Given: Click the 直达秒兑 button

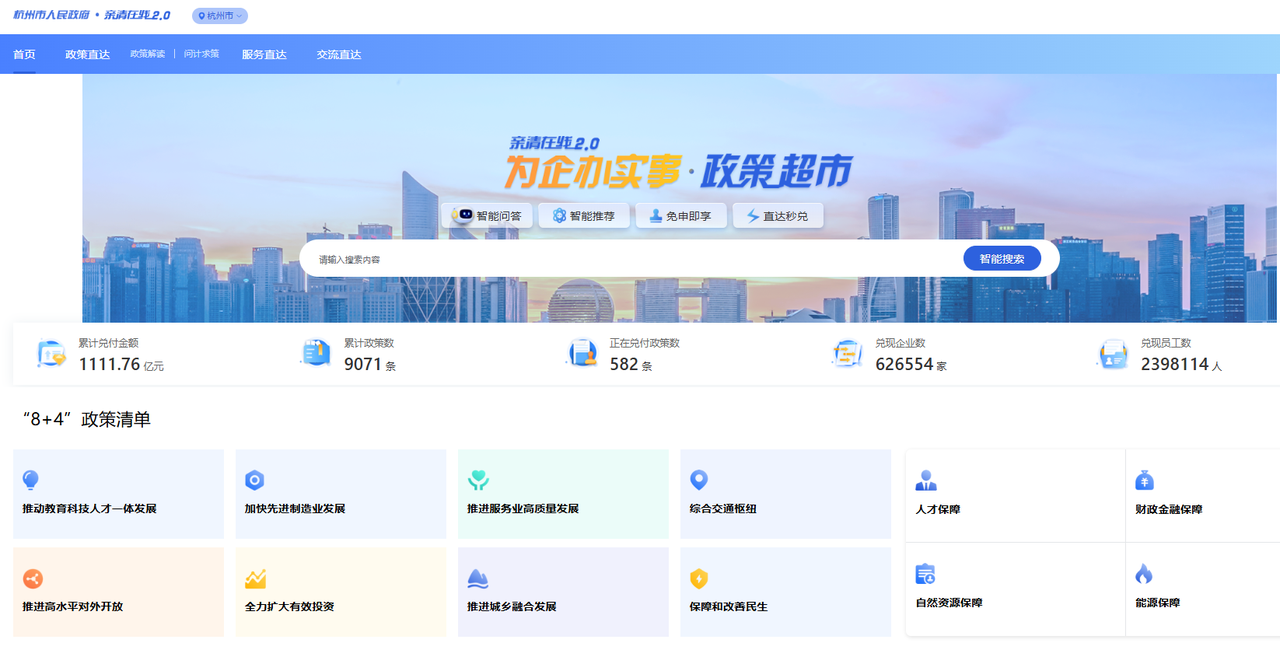Looking at the screenshot, I should 778,216.
